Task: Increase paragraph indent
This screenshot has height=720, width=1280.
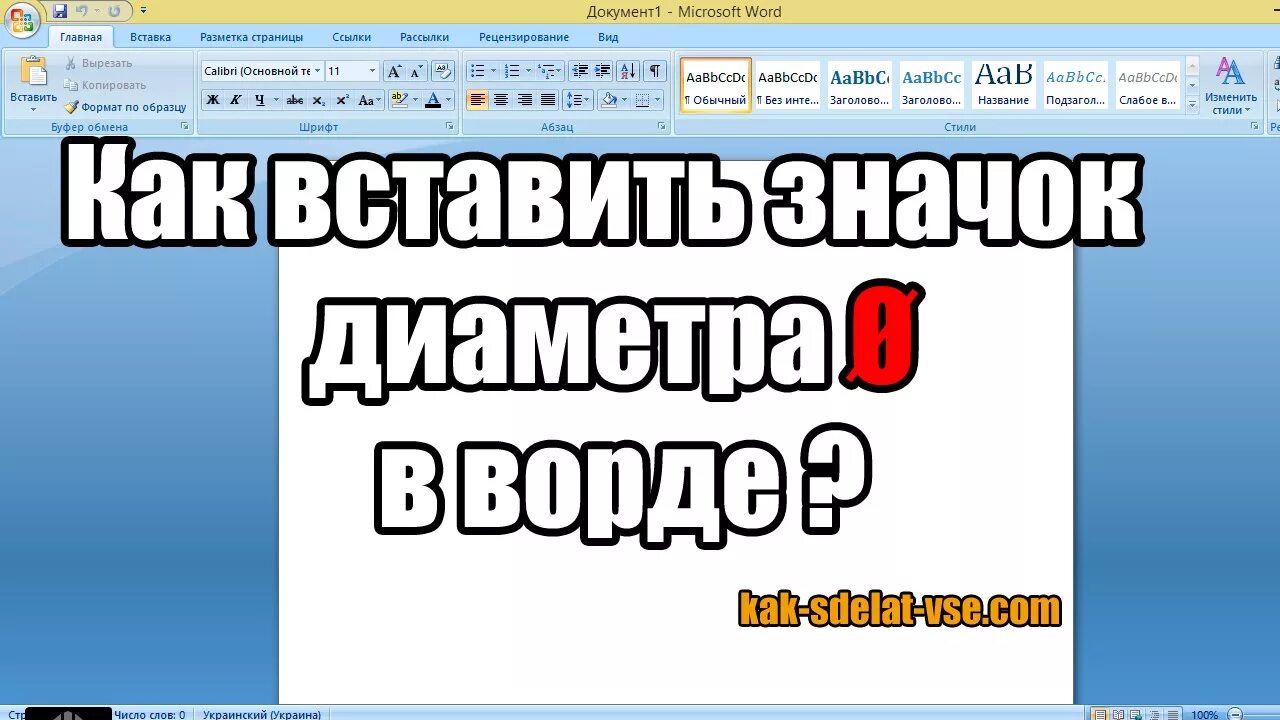Action: 603,71
